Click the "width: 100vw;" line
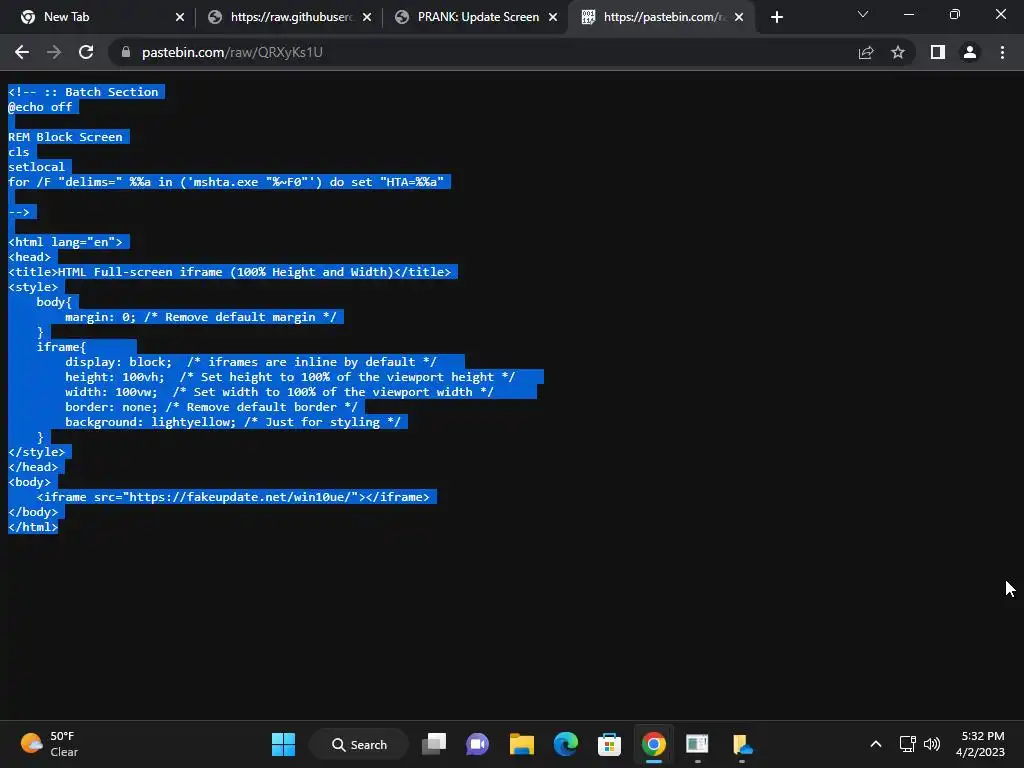 pos(279,392)
